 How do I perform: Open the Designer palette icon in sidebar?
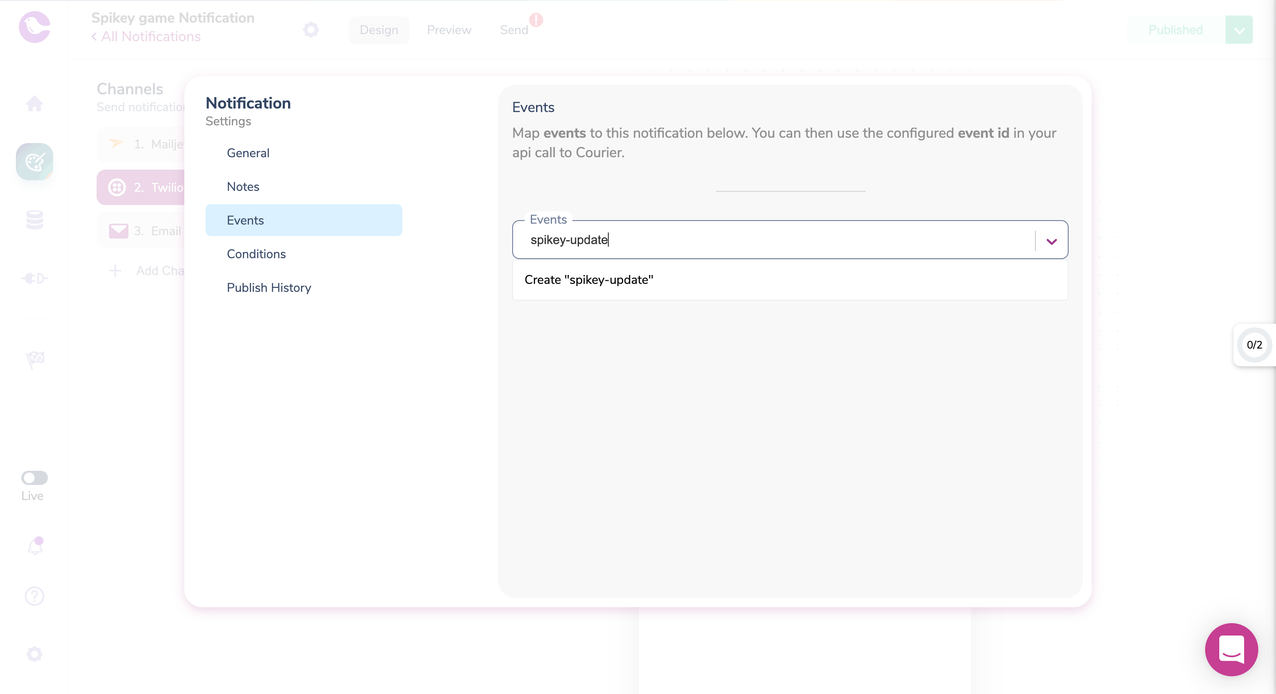[34, 162]
